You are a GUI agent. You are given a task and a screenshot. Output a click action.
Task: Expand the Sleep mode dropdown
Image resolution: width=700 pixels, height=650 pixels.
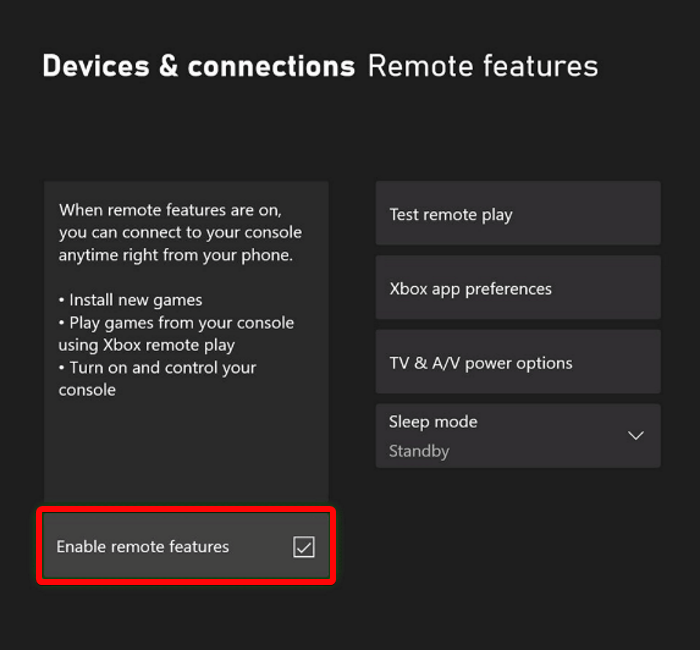[518, 436]
